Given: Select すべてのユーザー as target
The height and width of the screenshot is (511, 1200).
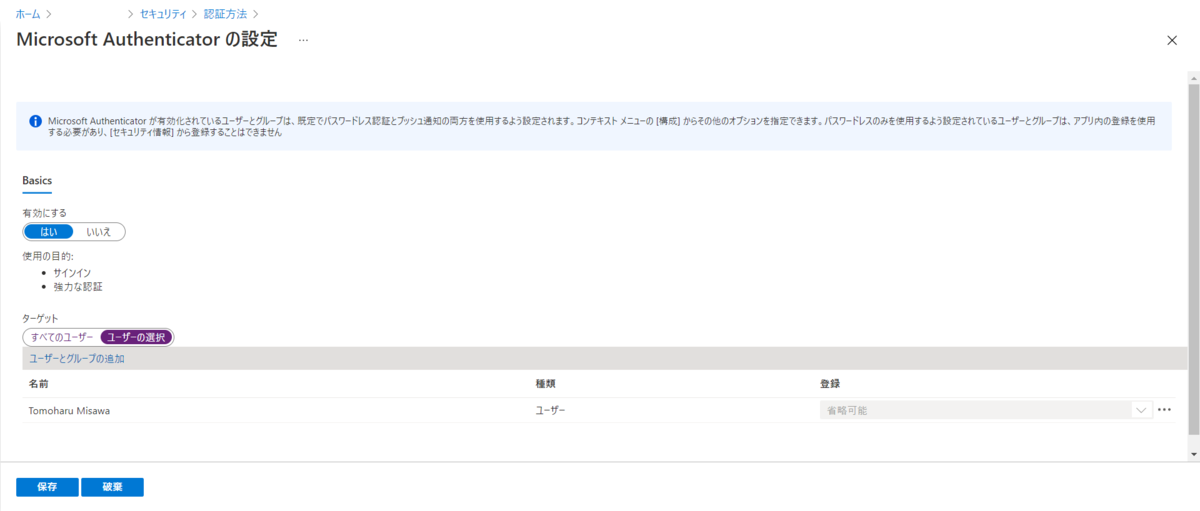Looking at the screenshot, I should click(62, 337).
